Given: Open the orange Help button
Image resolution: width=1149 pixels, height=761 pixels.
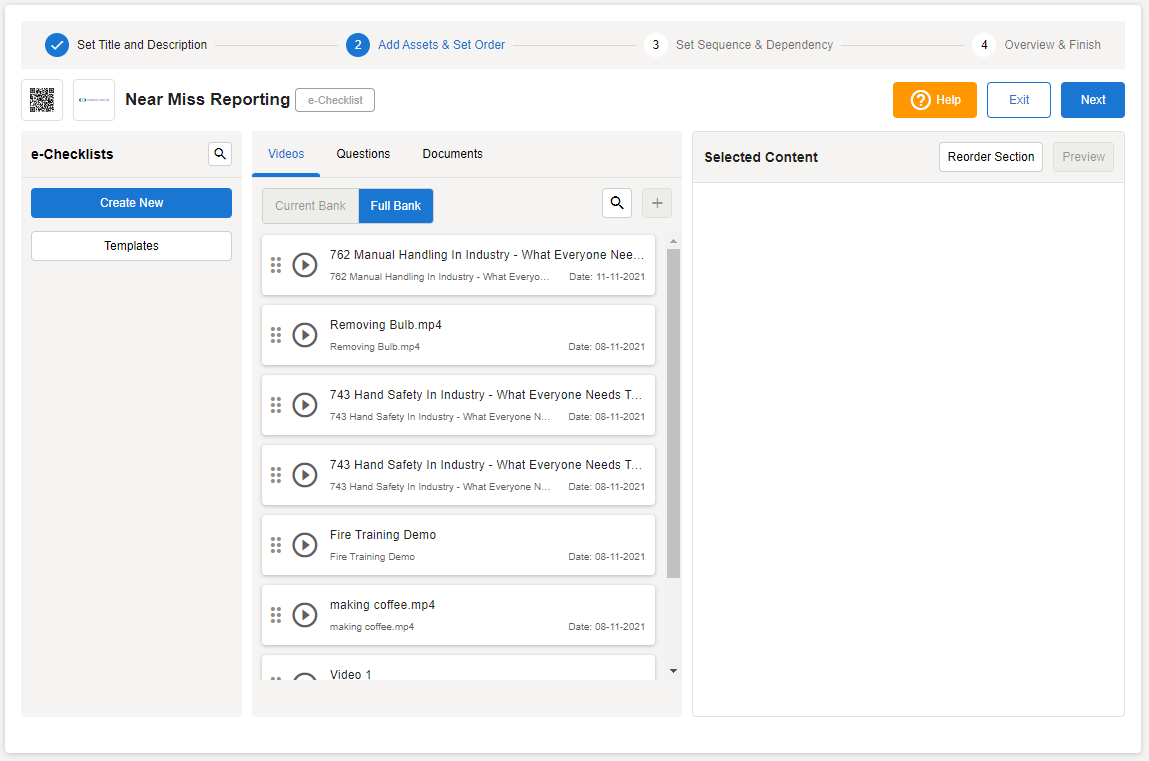Looking at the screenshot, I should pos(934,100).
